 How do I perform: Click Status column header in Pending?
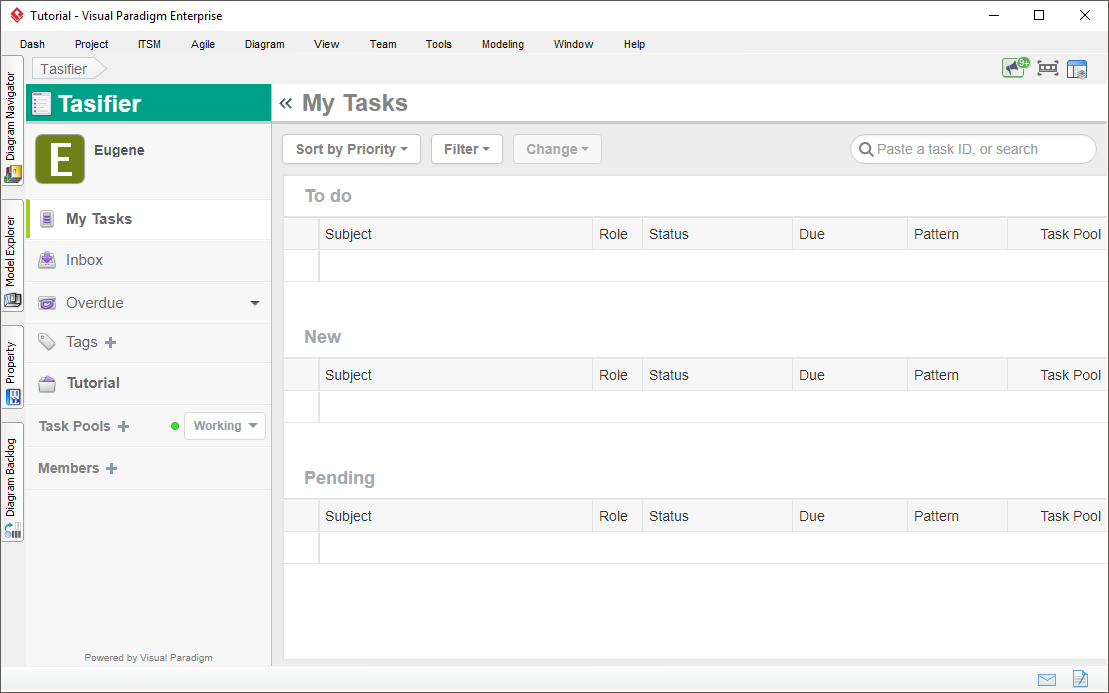(x=717, y=516)
